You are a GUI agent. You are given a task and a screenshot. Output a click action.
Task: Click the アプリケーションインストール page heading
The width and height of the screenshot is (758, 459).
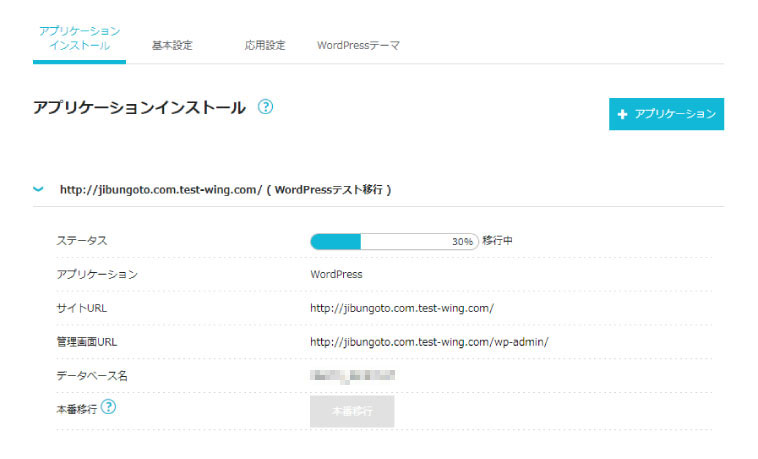pyautogui.click(x=139, y=108)
